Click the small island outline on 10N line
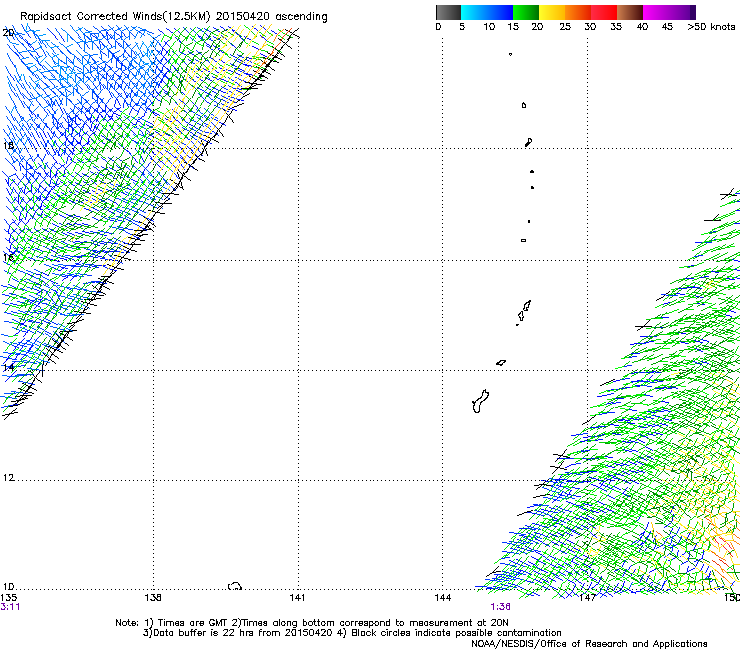This screenshot has height=650, width=740. pos(235,586)
